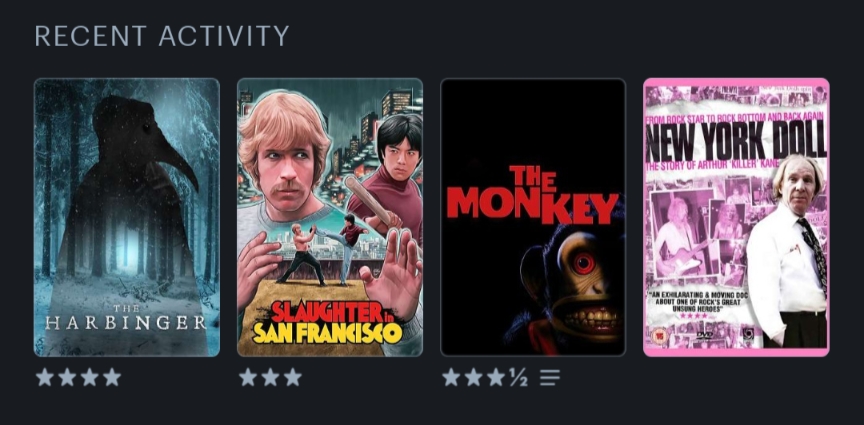Select second star under Slaughter in San Francisco
This screenshot has height=425, width=864.
[271, 377]
